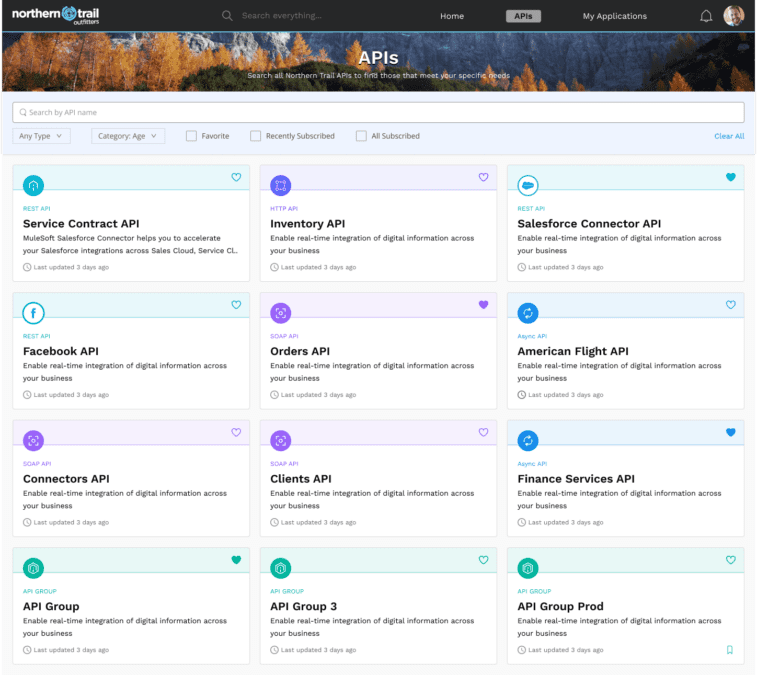The image size is (757, 675).
Task: Click the HTTP API label on Inventory API
Action: [284, 209]
